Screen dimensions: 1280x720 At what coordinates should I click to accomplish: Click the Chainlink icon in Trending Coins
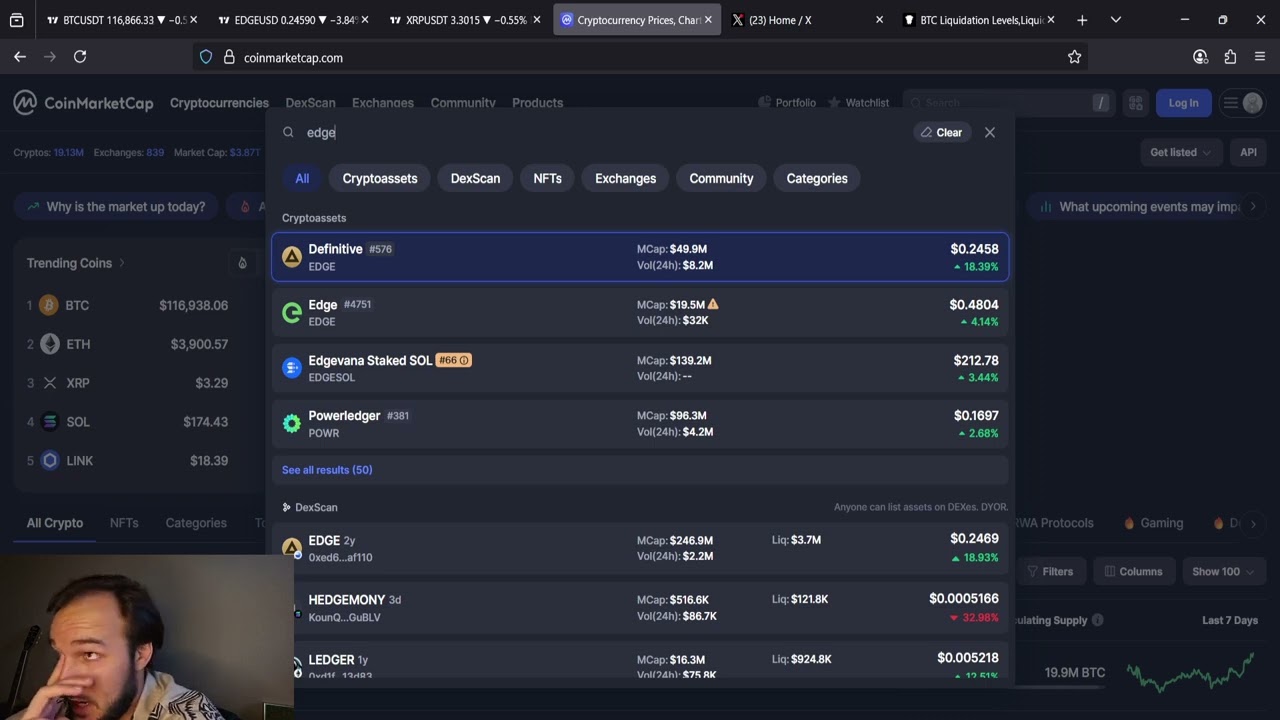point(49,461)
